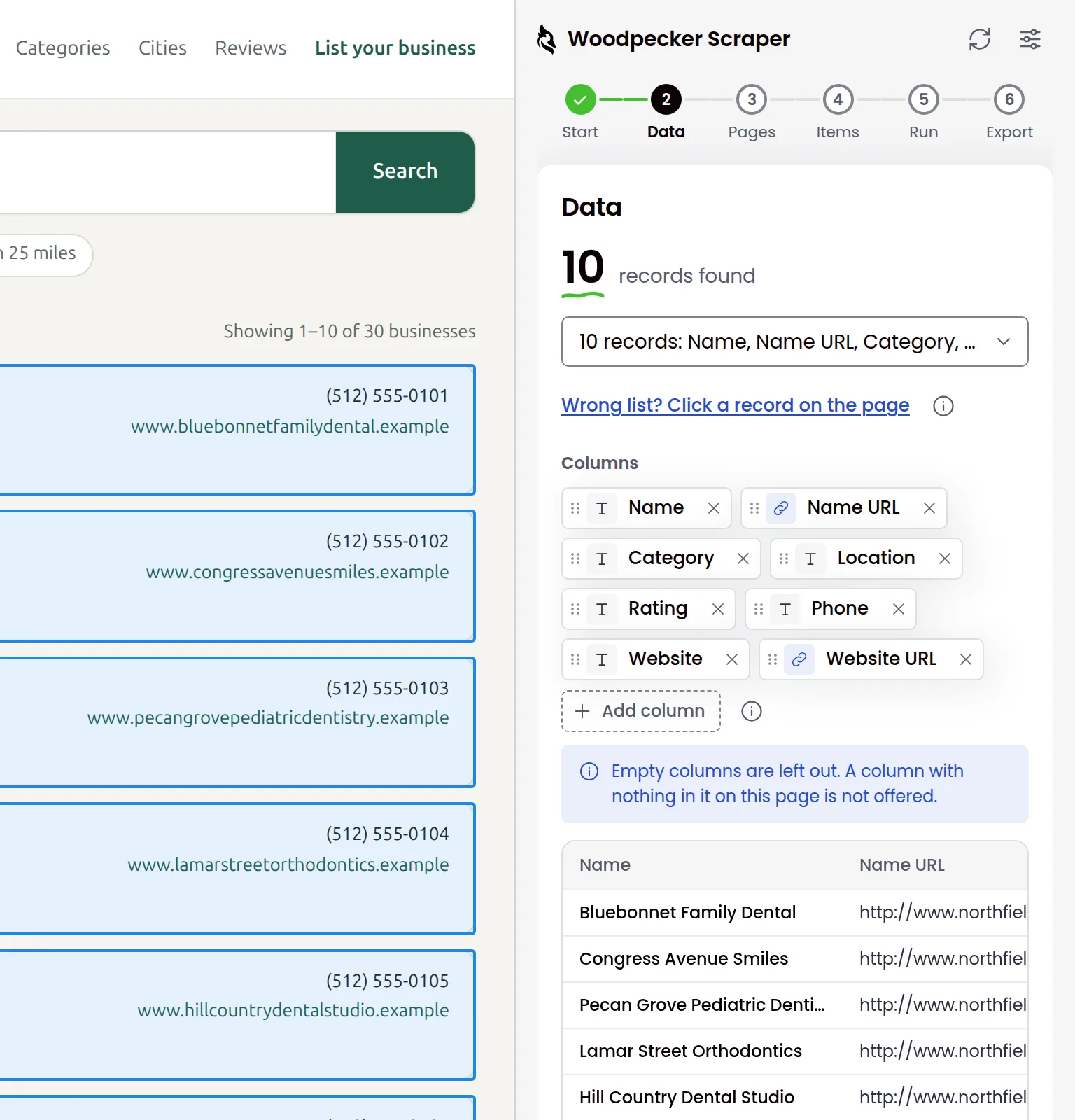Open the Reviews nav item
This screenshot has width=1075, height=1120.
[x=251, y=48]
